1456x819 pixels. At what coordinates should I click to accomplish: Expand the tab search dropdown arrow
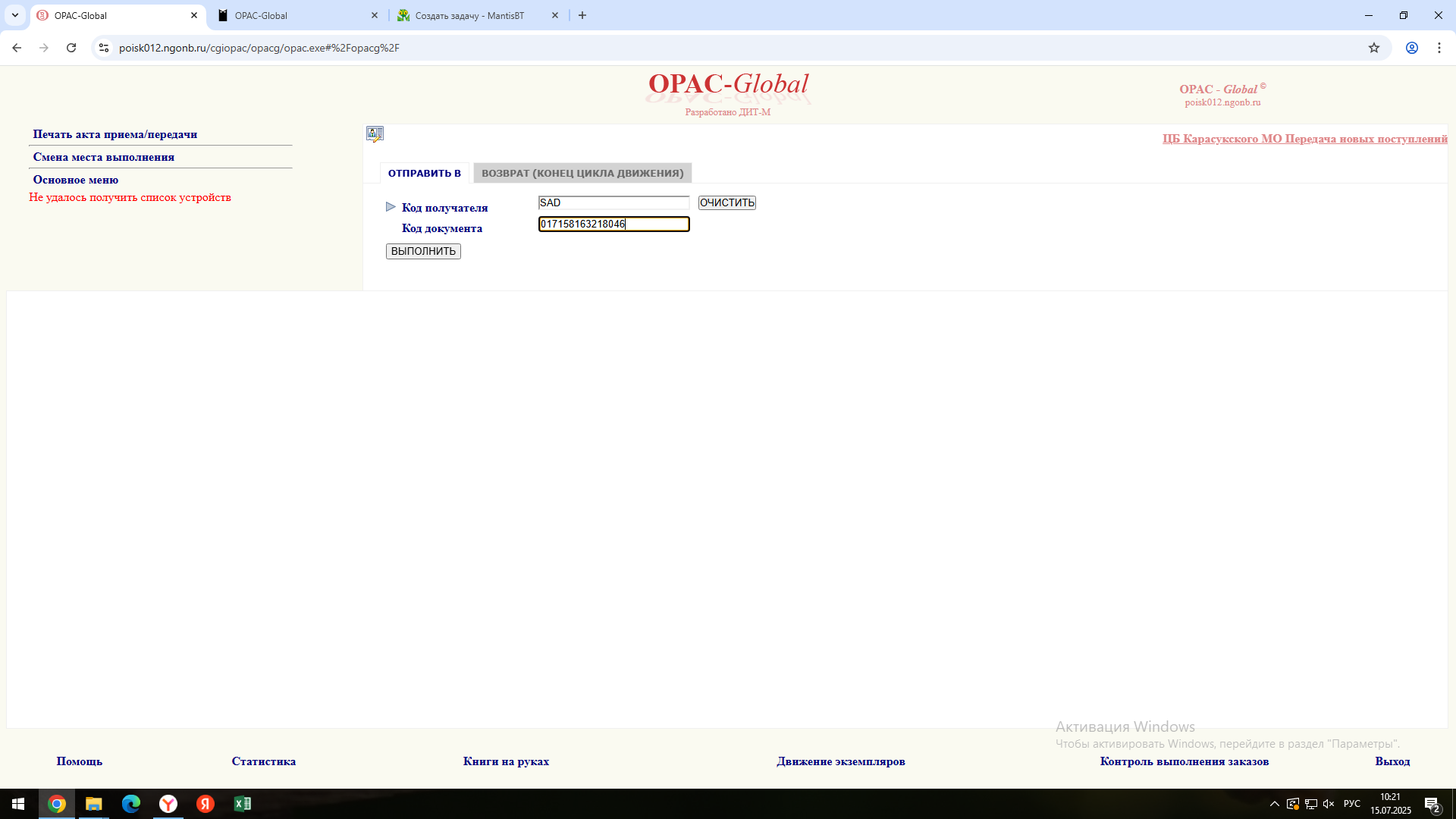coord(15,15)
